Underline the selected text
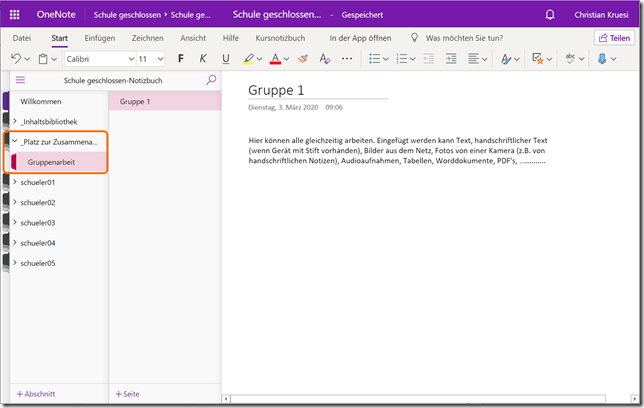This screenshot has width=644, height=408. coord(225,59)
